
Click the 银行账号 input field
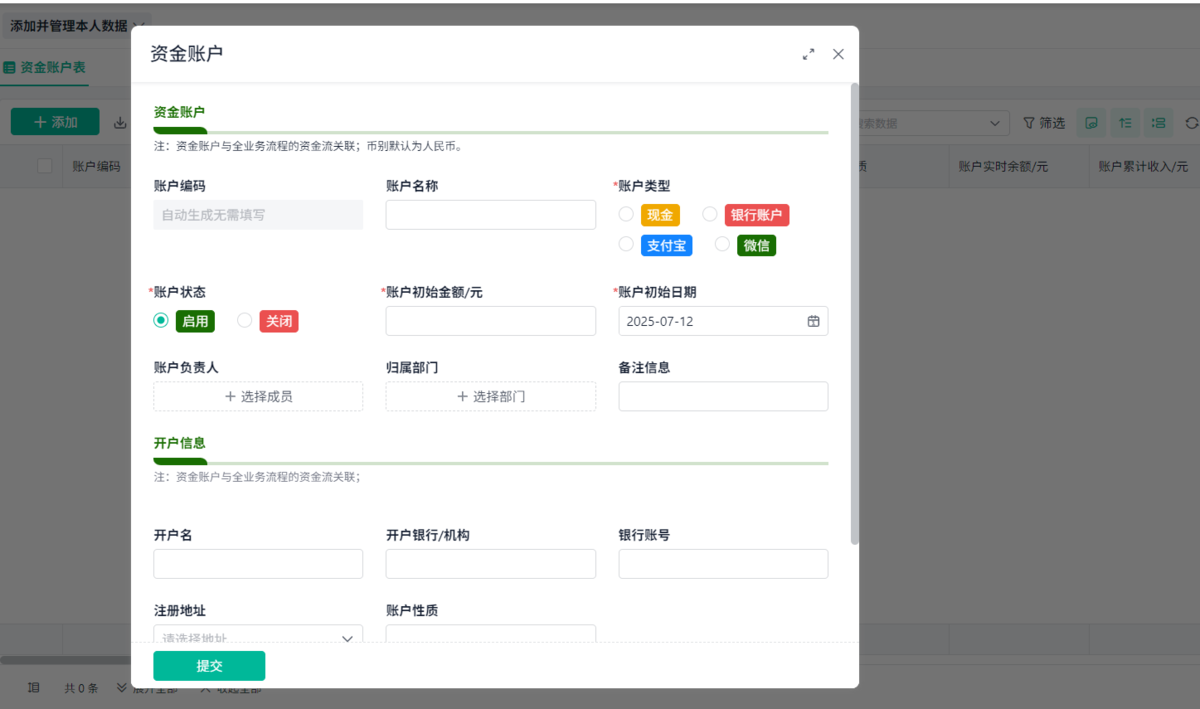pos(723,563)
